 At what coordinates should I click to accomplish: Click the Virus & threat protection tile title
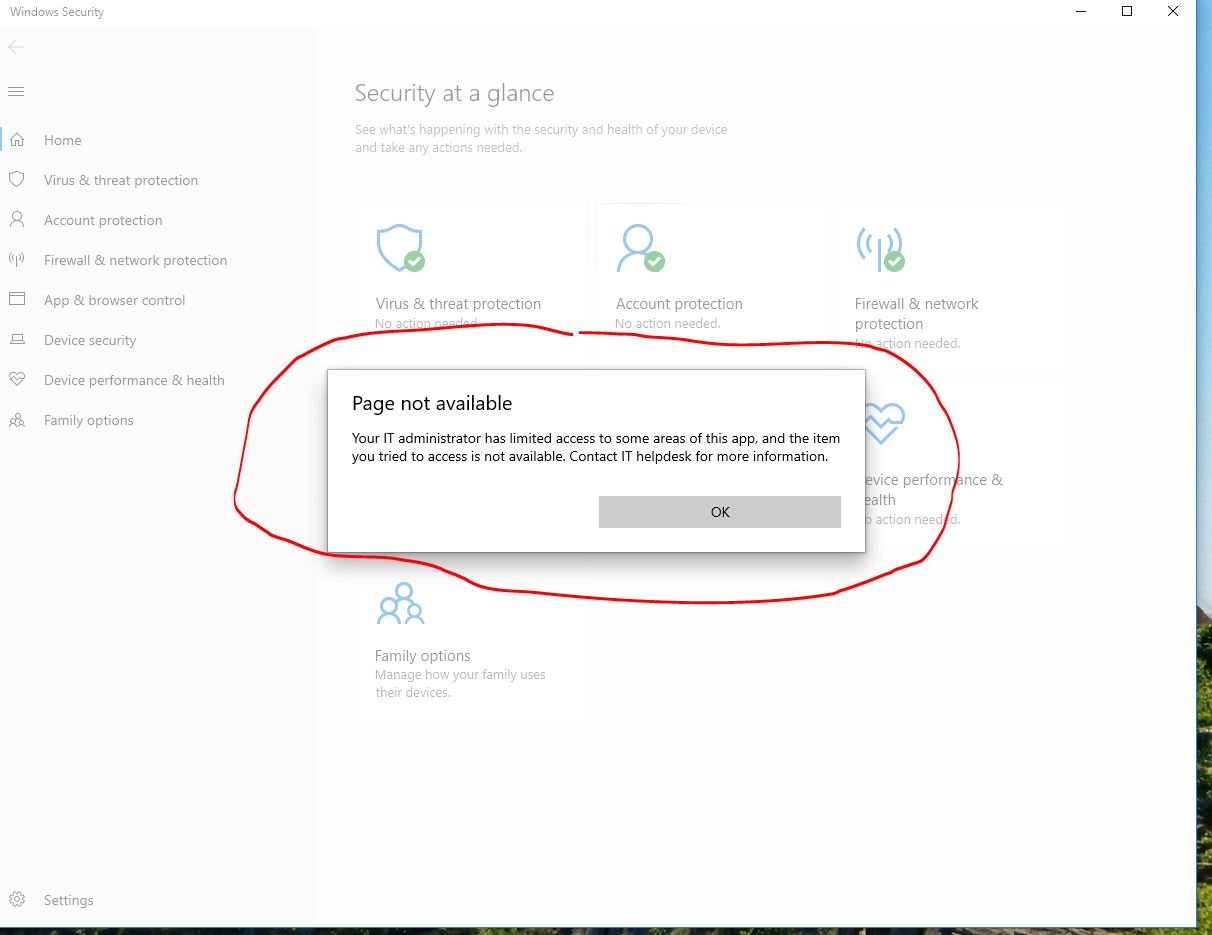coord(458,304)
